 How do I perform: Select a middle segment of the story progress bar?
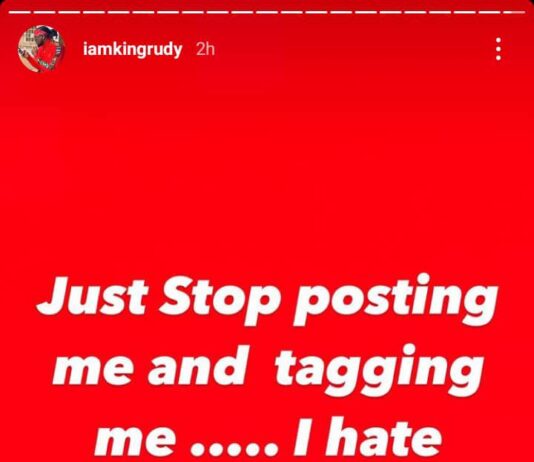(x=268, y=13)
